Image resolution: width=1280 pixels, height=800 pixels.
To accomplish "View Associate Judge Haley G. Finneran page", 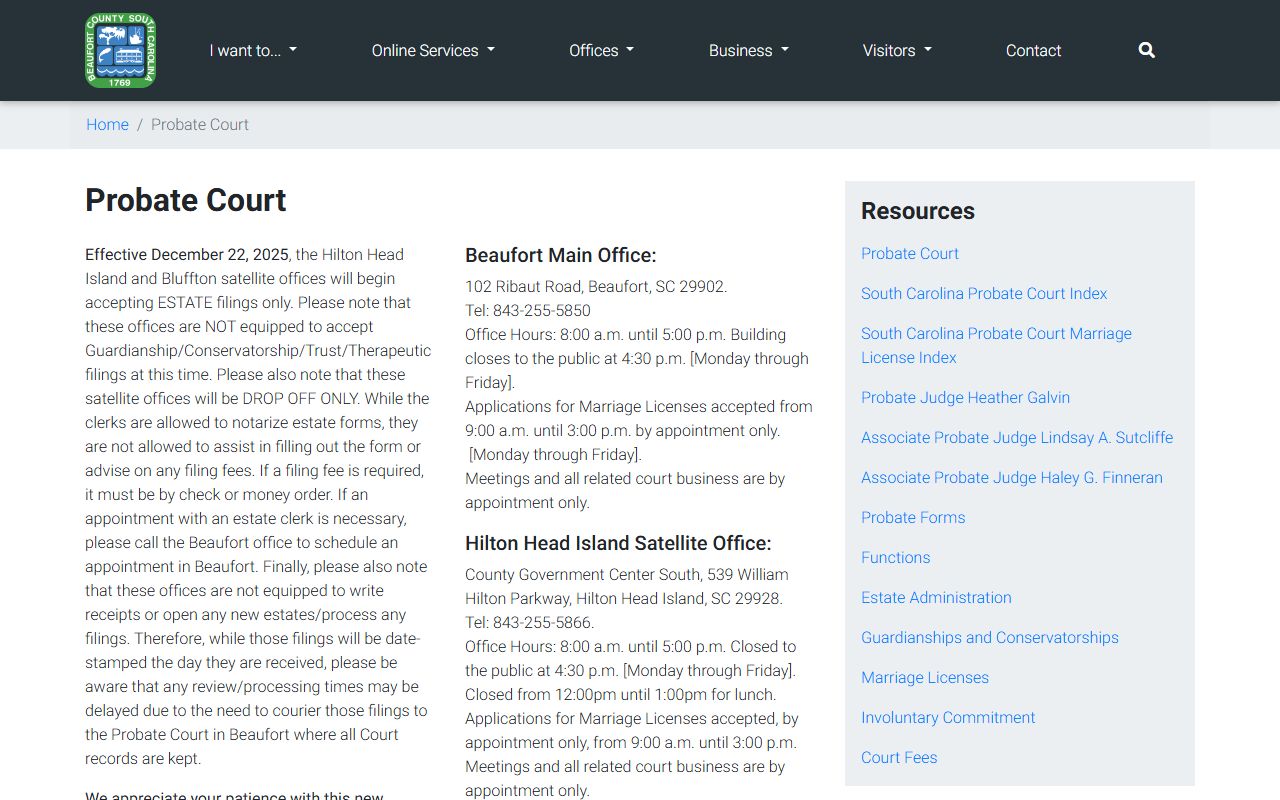I will 1012,477.
